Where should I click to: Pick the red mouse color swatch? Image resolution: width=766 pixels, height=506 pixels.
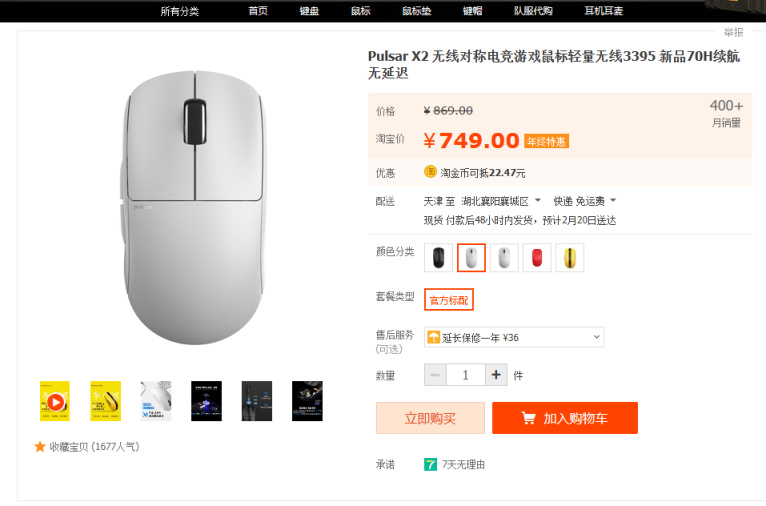pos(537,258)
